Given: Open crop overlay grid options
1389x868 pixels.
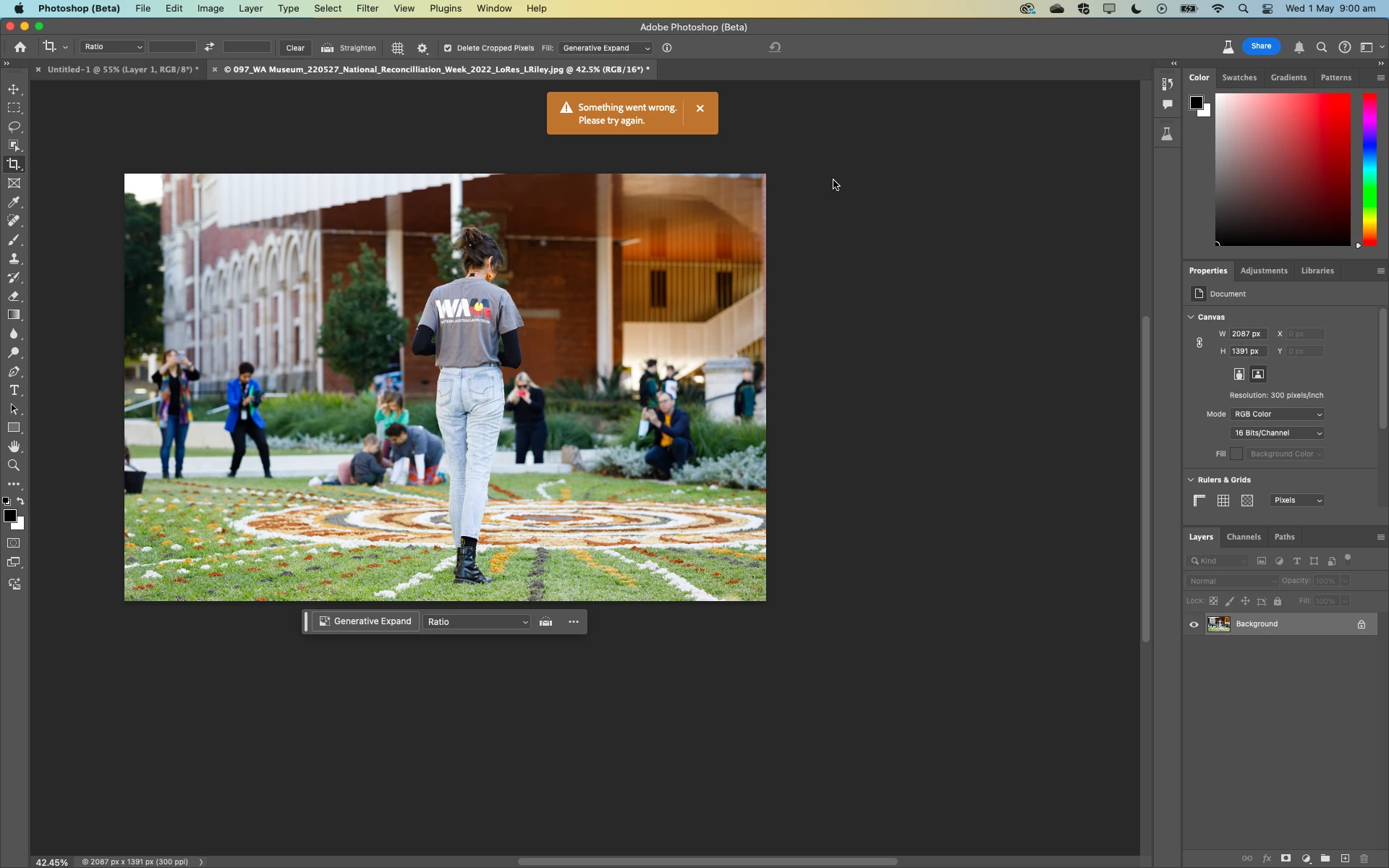Looking at the screenshot, I should click(x=397, y=48).
